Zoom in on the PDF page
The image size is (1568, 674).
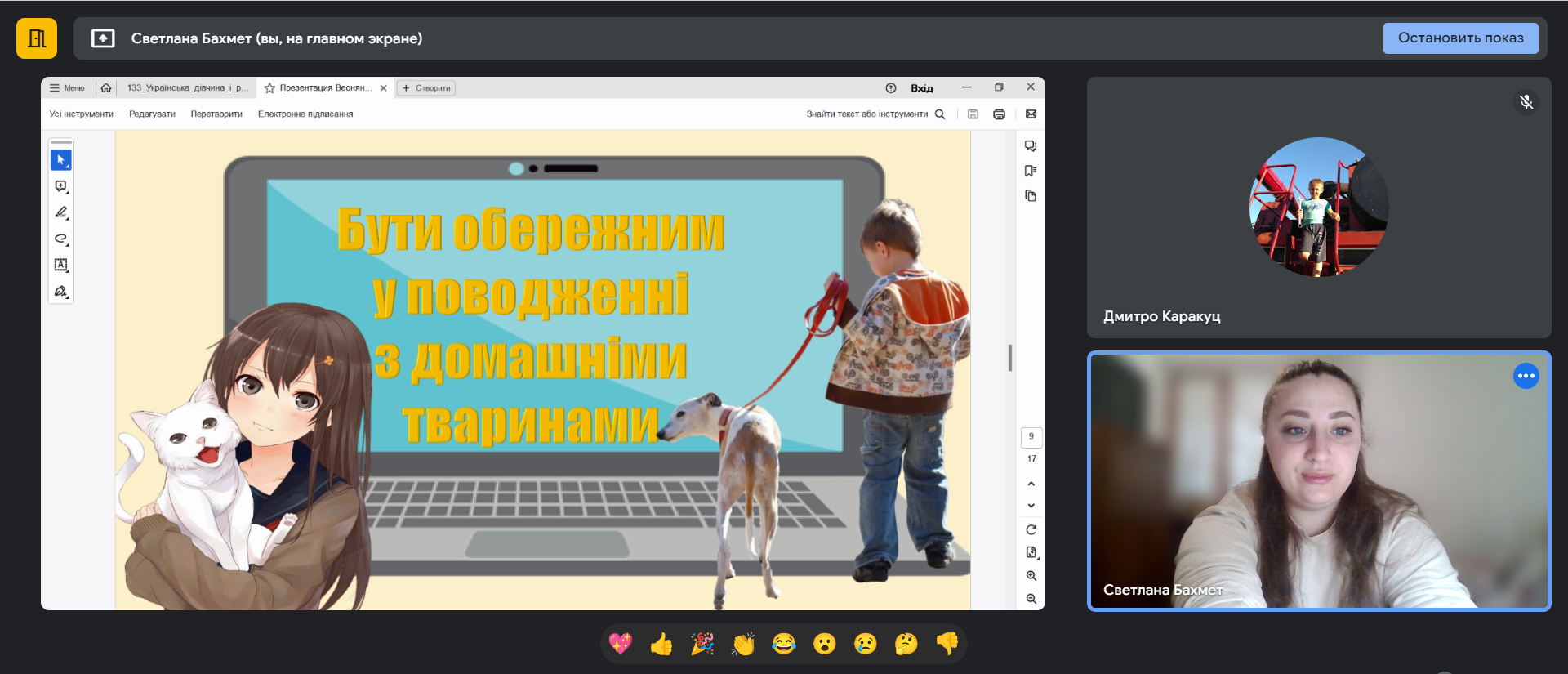click(x=1031, y=575)
